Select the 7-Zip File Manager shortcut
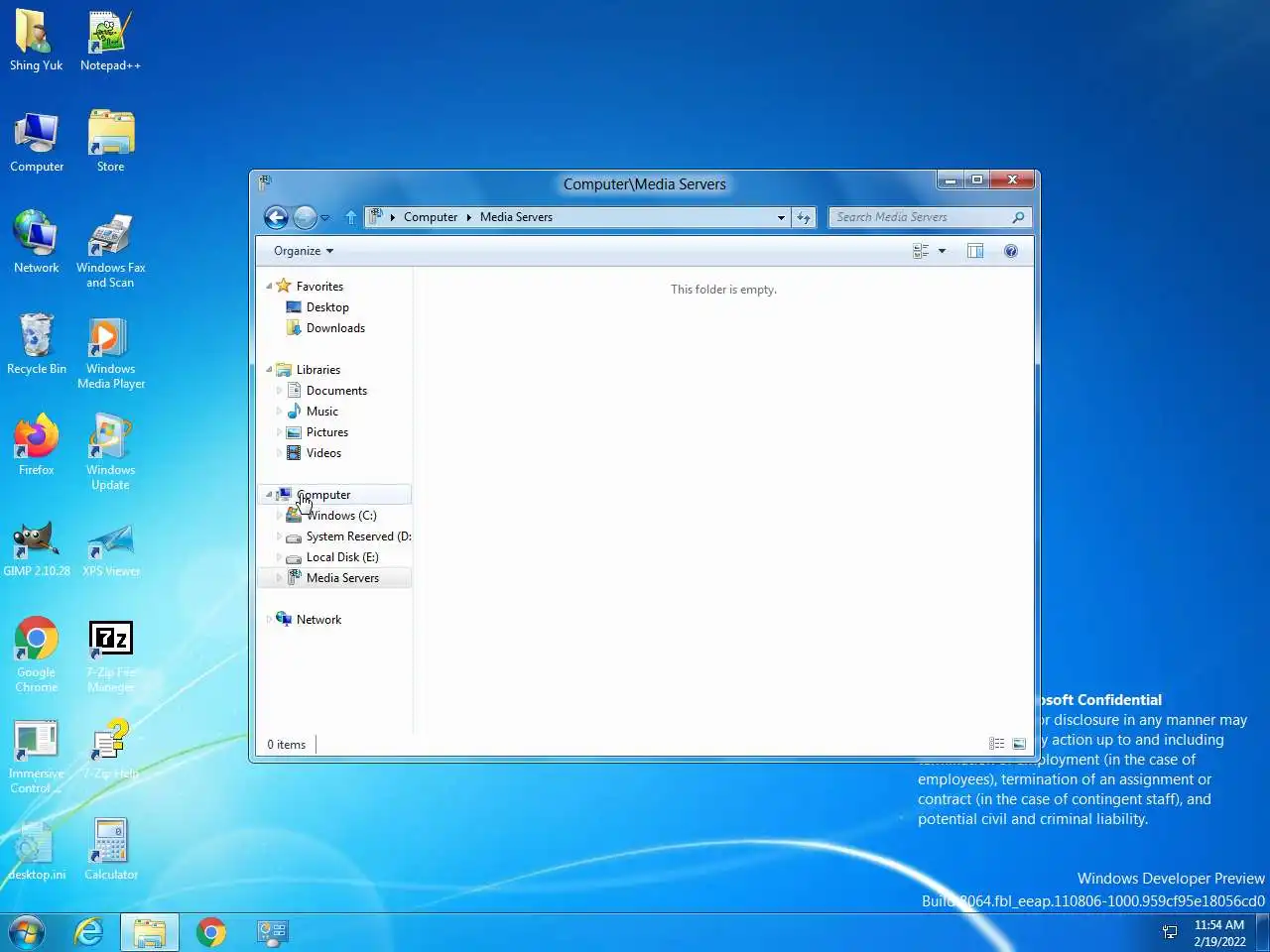1270x952 pixels. coord(110,654)
